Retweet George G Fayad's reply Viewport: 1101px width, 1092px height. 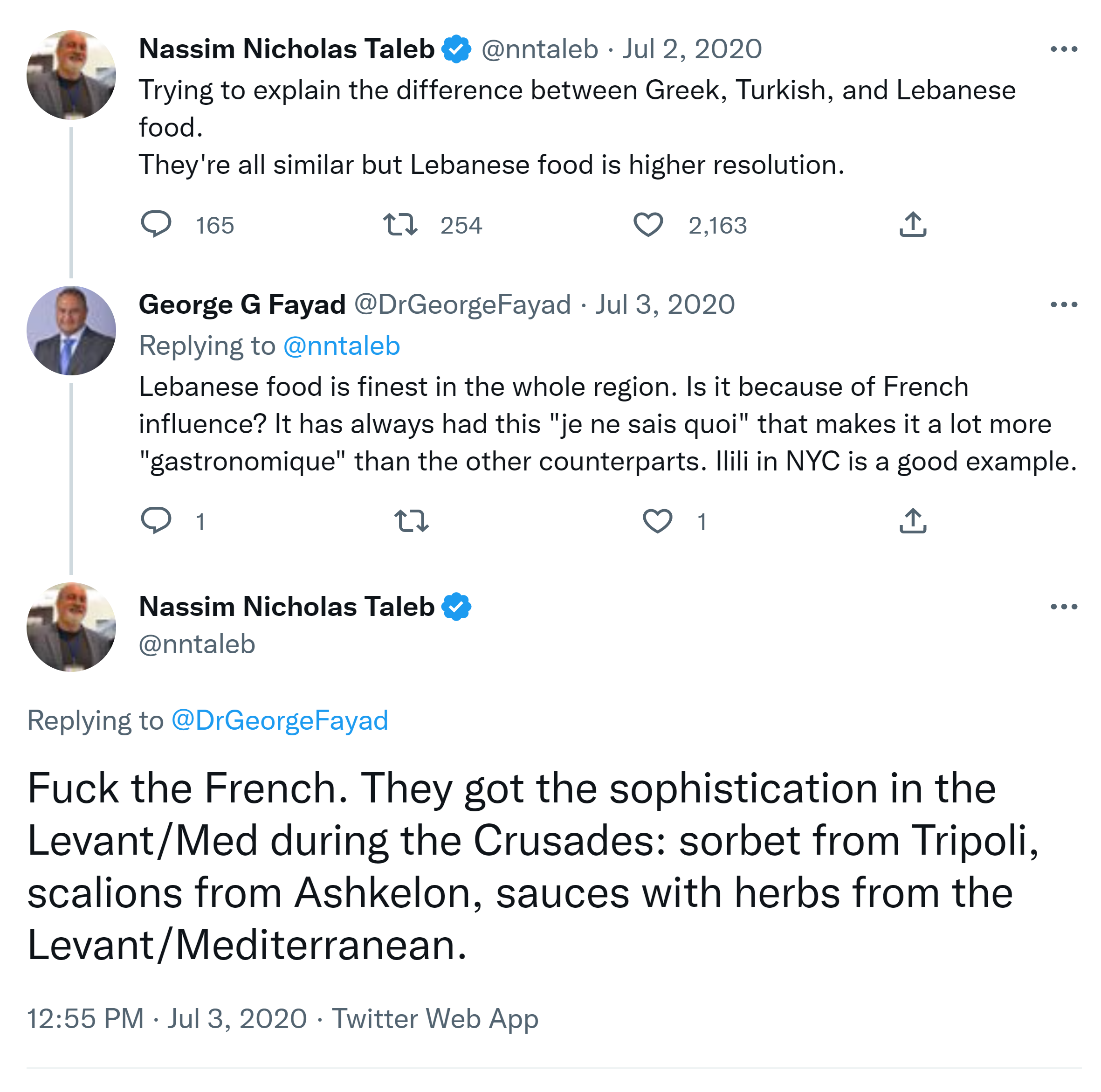pyautogui.click(x=412, y=520)
